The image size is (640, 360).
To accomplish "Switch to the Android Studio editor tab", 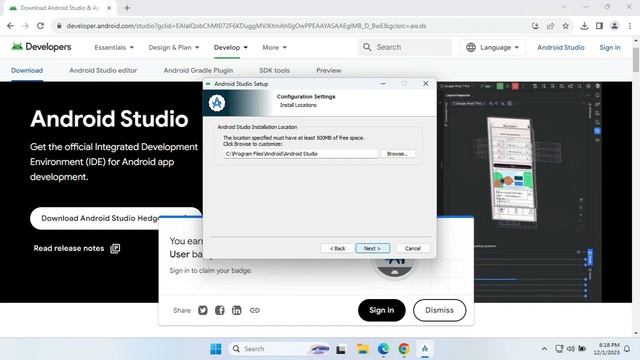I will tap(103, 70).
